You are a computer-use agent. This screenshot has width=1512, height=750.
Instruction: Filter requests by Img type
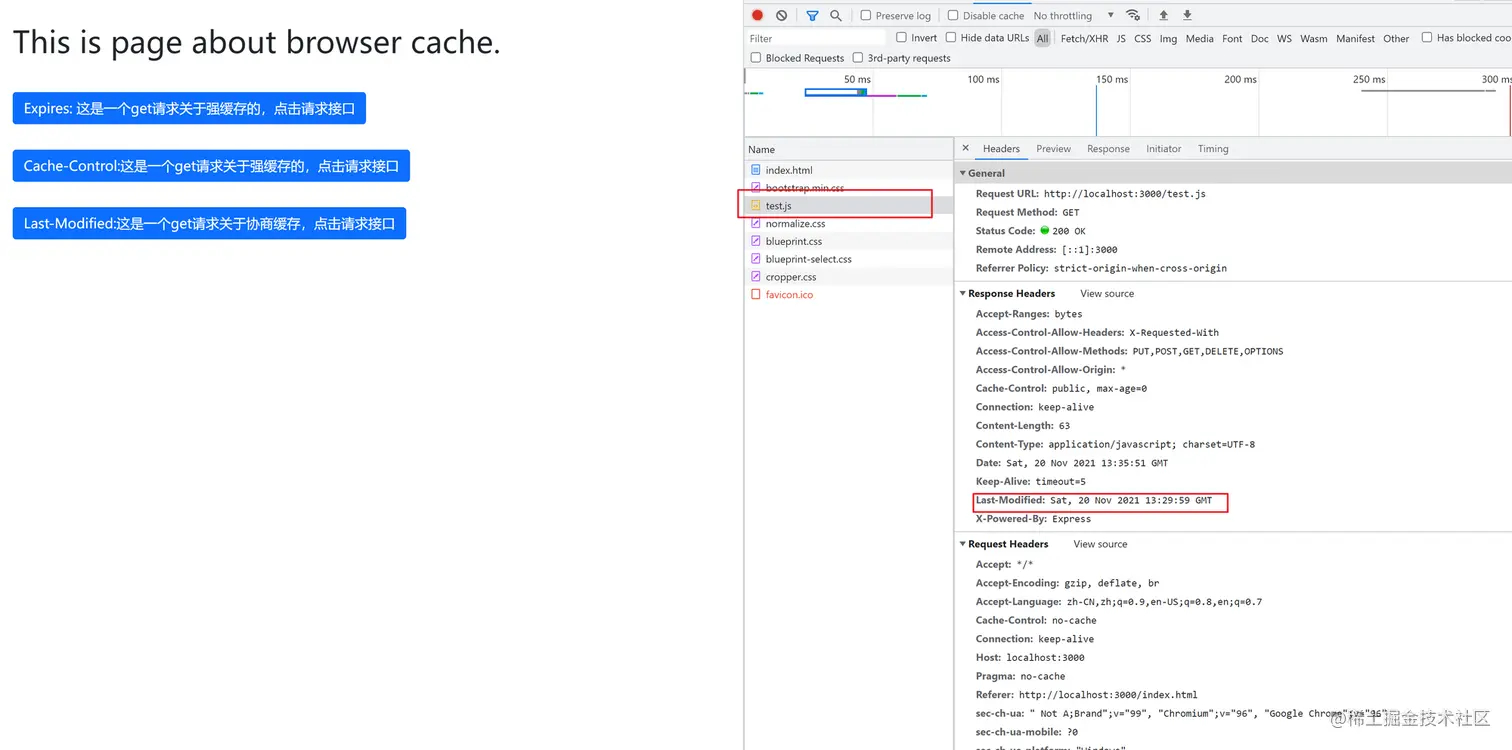[x=1168, y=38]
